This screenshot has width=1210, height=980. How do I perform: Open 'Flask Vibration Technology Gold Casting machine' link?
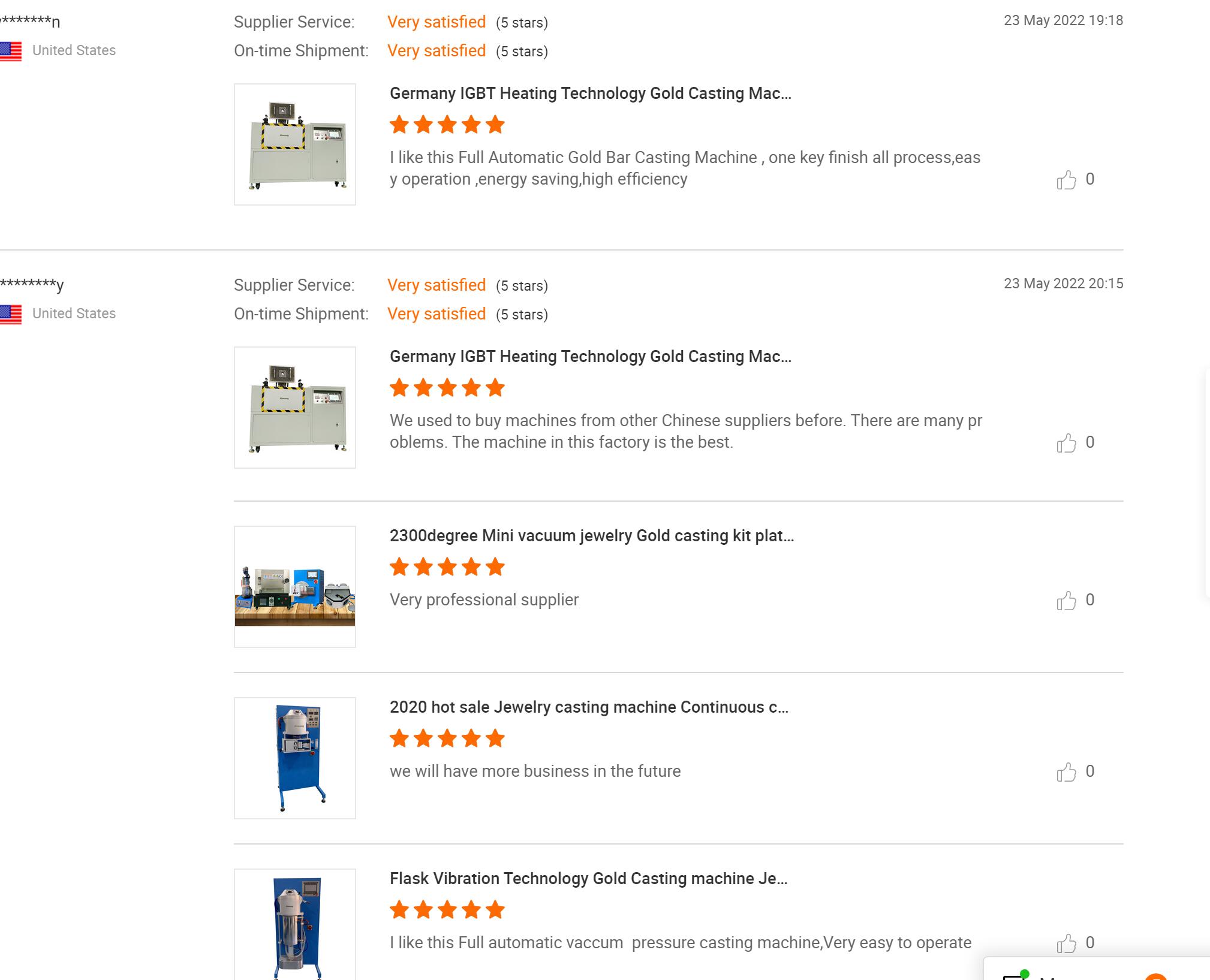(x=588, y=879)
